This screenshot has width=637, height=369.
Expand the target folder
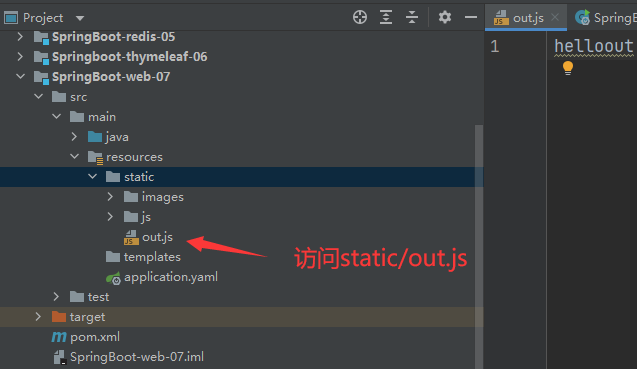(x=38, y=317)
